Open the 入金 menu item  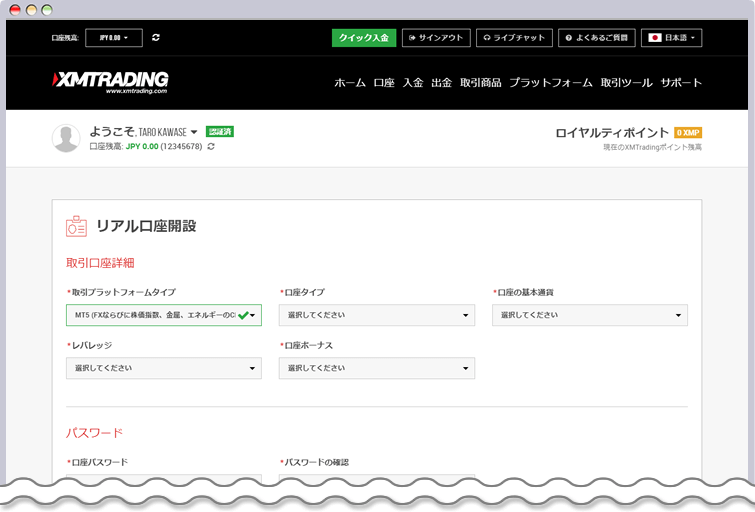pos(413,83)
